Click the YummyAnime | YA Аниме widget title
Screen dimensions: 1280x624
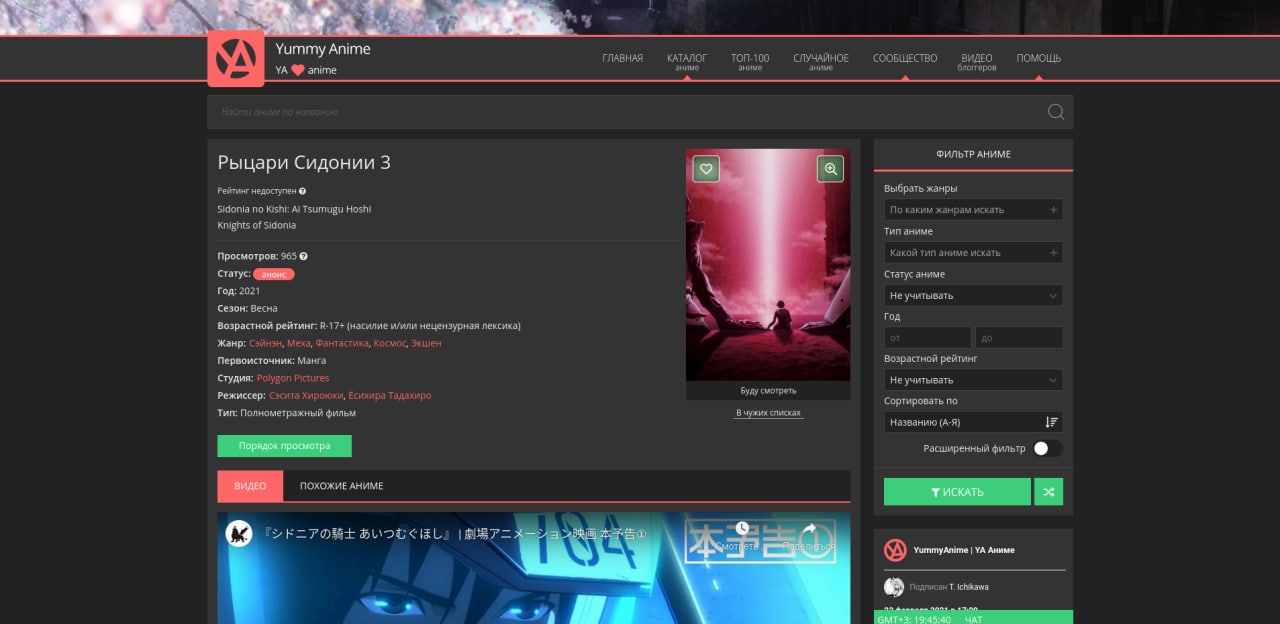pos(964,550)
